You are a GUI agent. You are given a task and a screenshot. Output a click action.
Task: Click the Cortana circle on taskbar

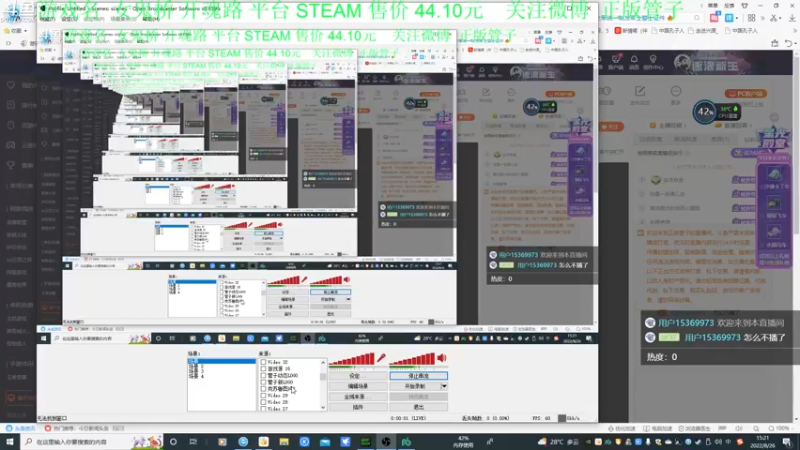173,442
